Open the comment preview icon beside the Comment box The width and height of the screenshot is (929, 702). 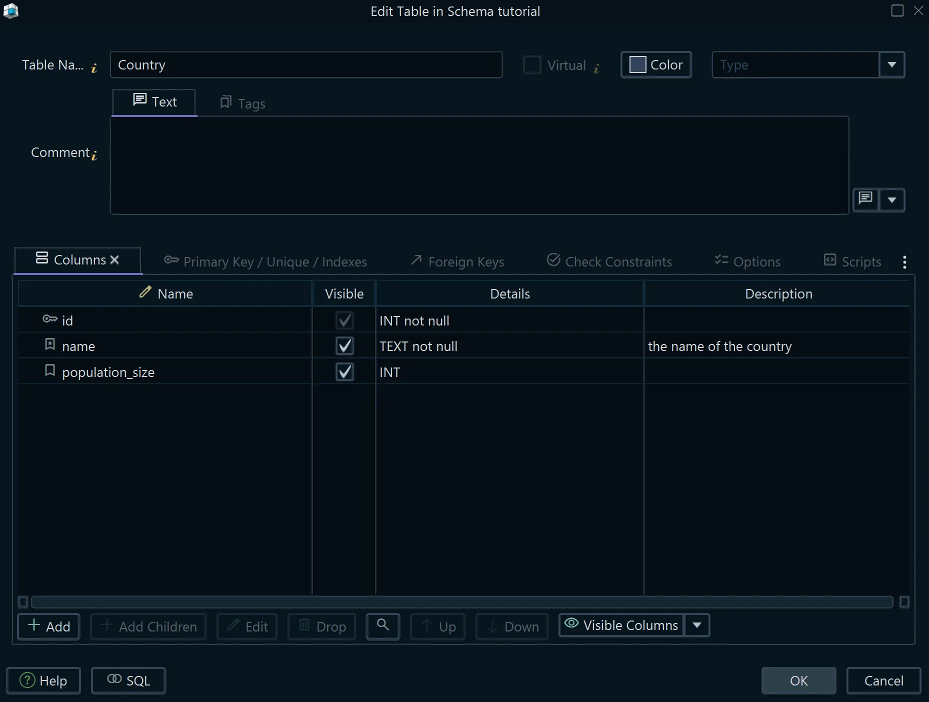[863, 199]
